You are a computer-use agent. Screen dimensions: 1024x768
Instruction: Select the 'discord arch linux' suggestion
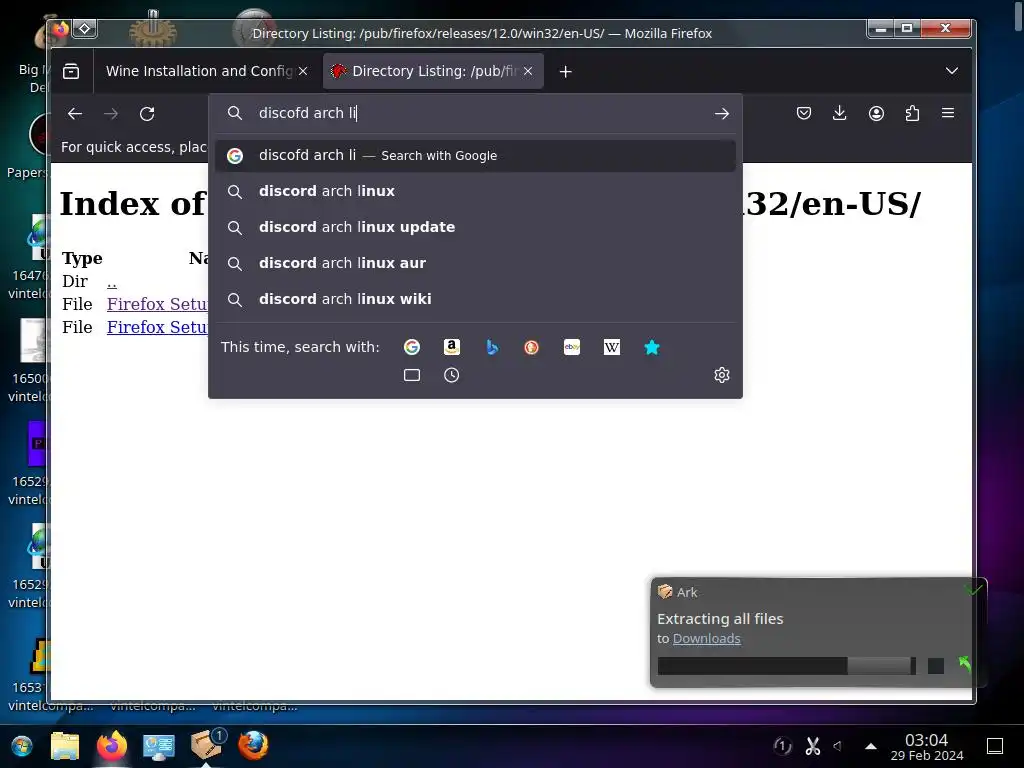(475, 191)
